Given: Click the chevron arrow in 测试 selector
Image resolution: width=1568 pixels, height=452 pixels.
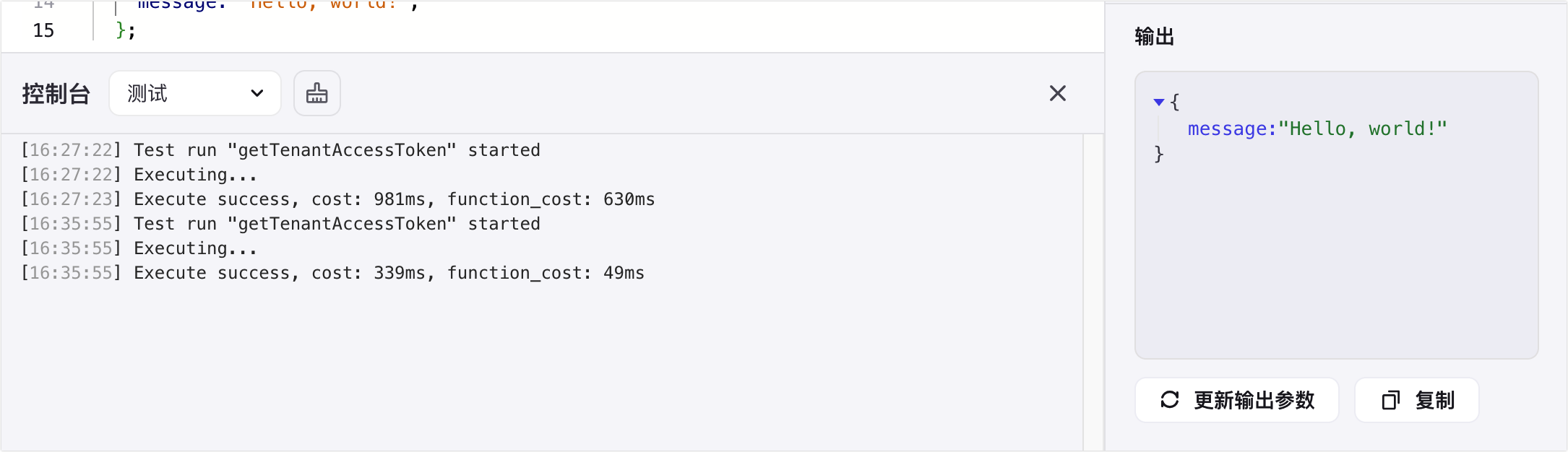Looking at the screenshot, I should click(x=257, y=93).
